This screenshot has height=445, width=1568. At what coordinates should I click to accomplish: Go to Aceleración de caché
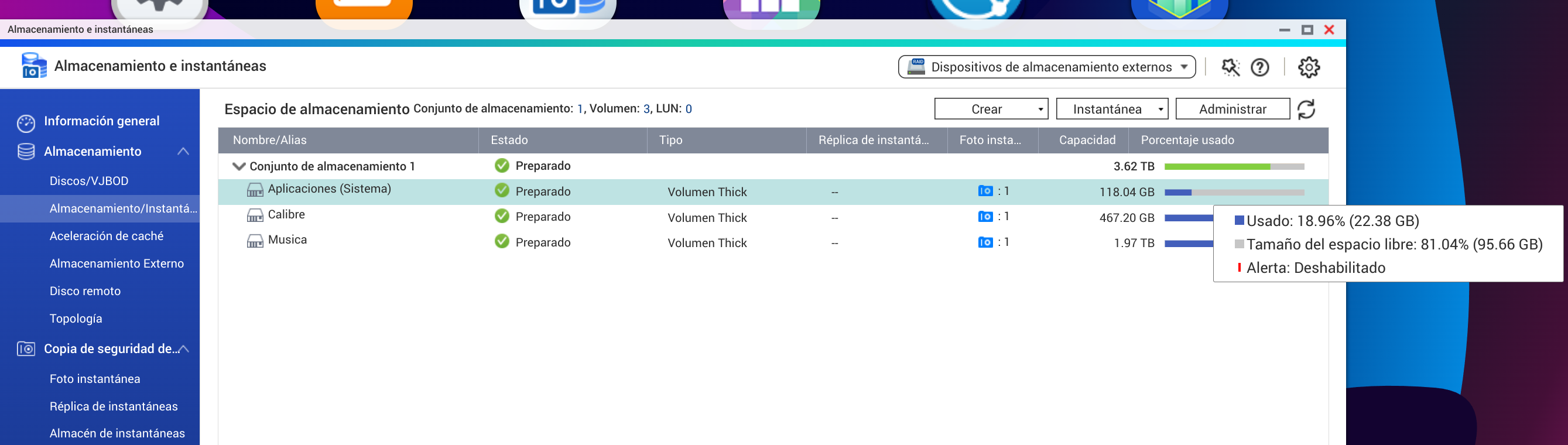(107, 236)
